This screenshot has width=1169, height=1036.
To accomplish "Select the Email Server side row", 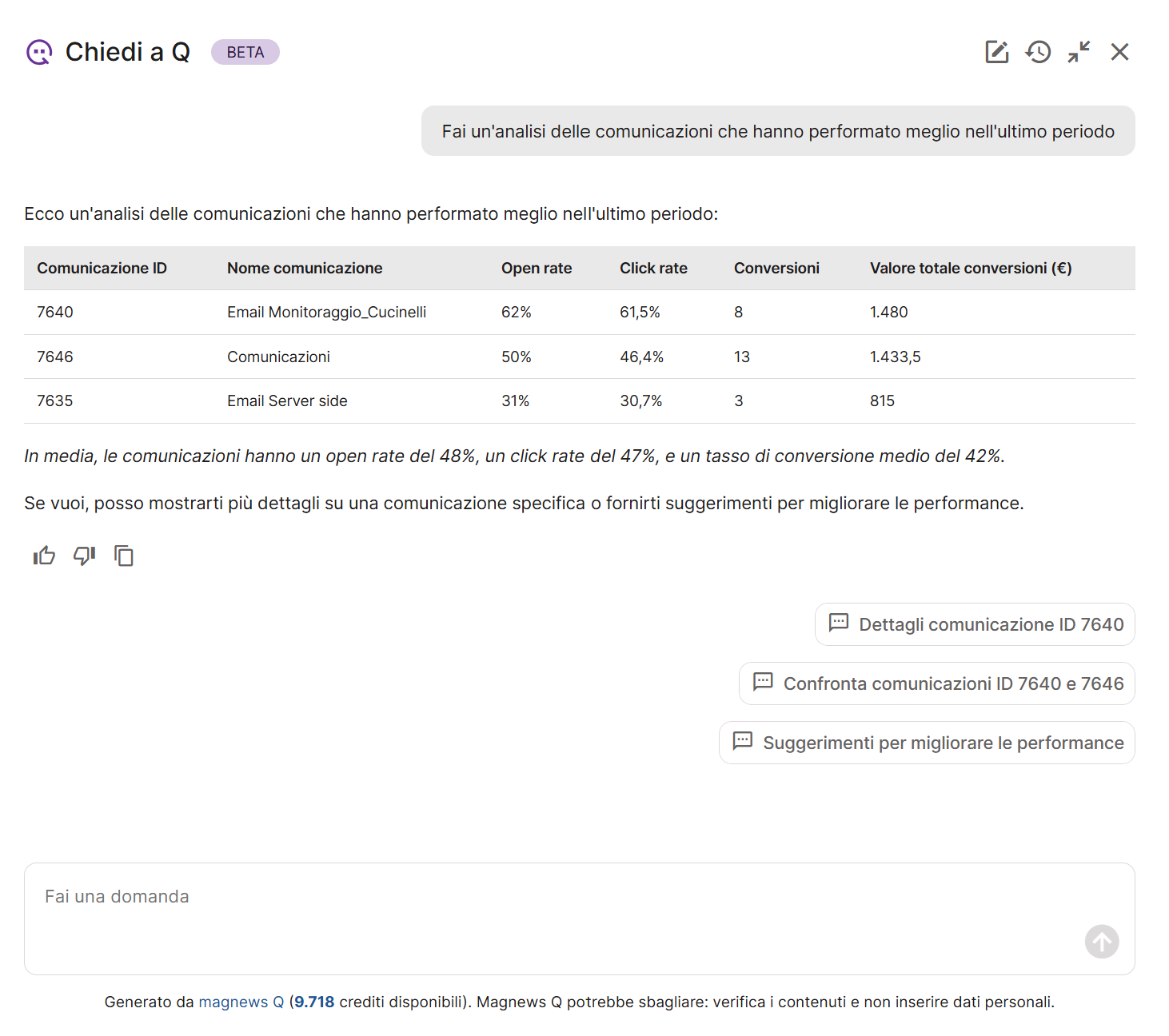I will (287, 401).
